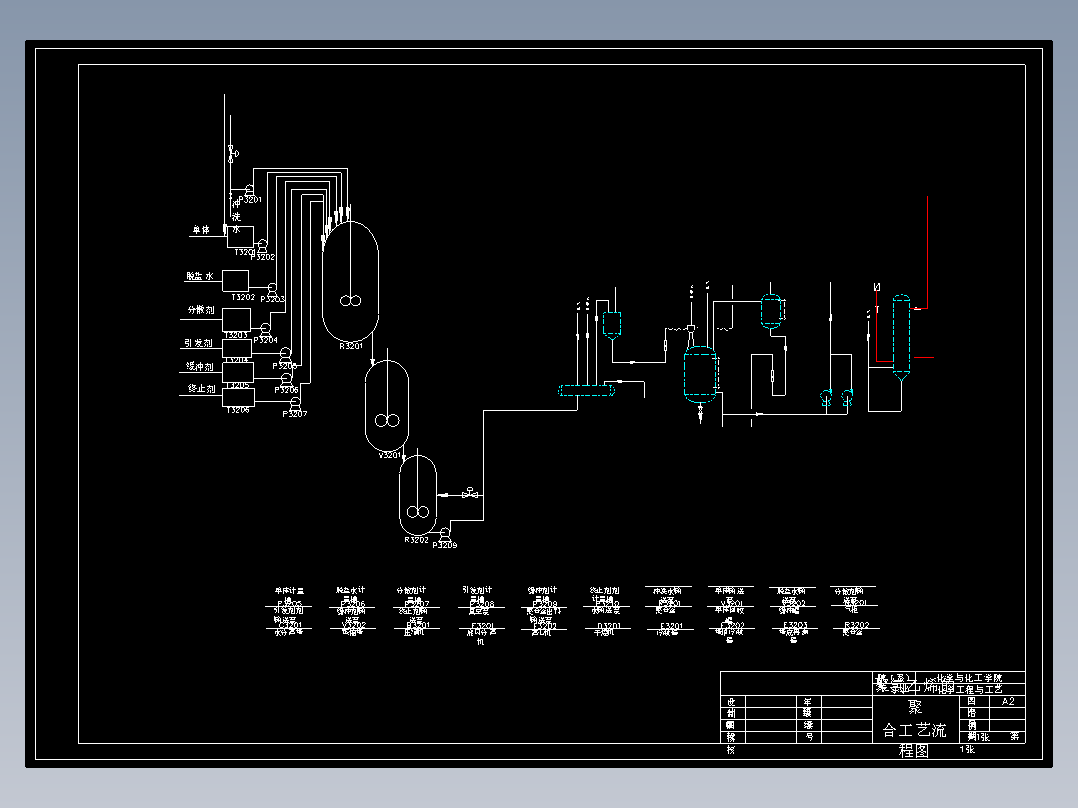This screenshot has width=1078, height=808.
Task: Click the agitator impeller inside vessel V3201
Action: click(387, 420)
